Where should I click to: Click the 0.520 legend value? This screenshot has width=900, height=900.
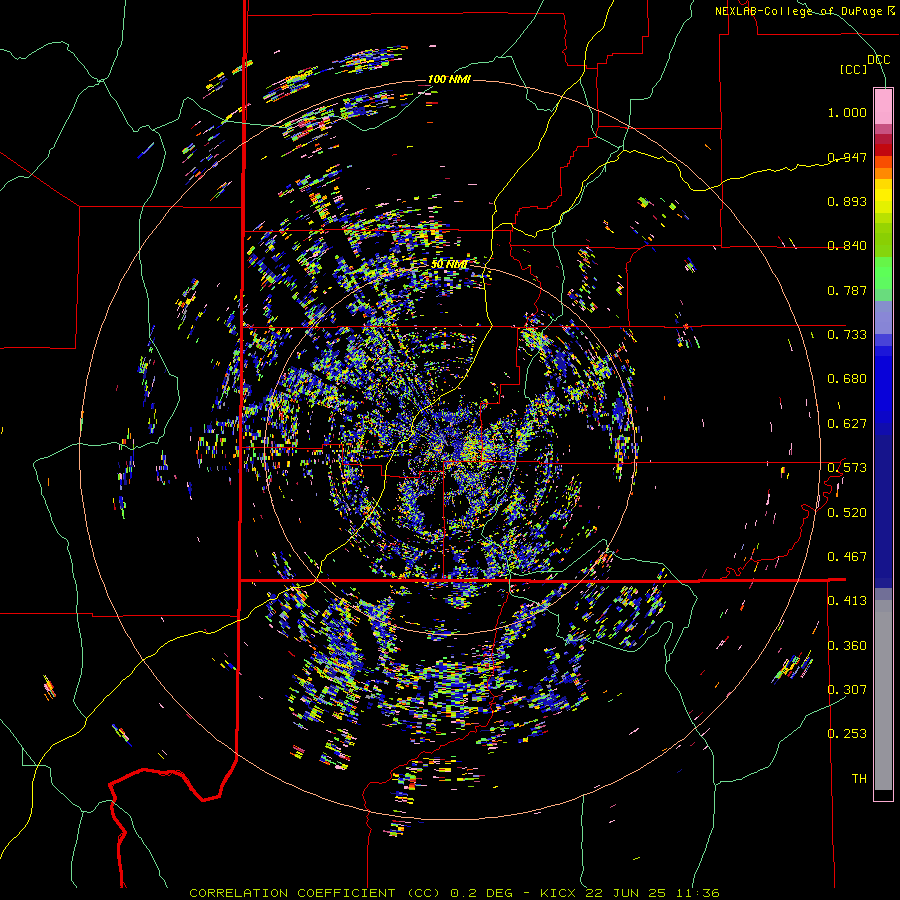pyautogui.click(x=847, y=513)
